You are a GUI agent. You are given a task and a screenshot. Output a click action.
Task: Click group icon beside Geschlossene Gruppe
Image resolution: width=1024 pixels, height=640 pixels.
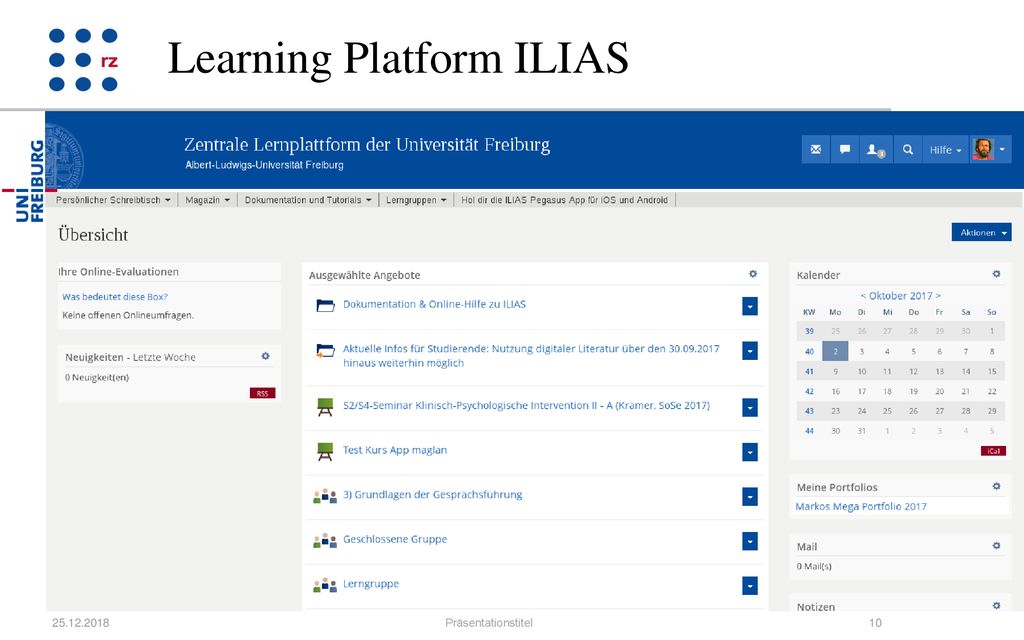point(325,541)
